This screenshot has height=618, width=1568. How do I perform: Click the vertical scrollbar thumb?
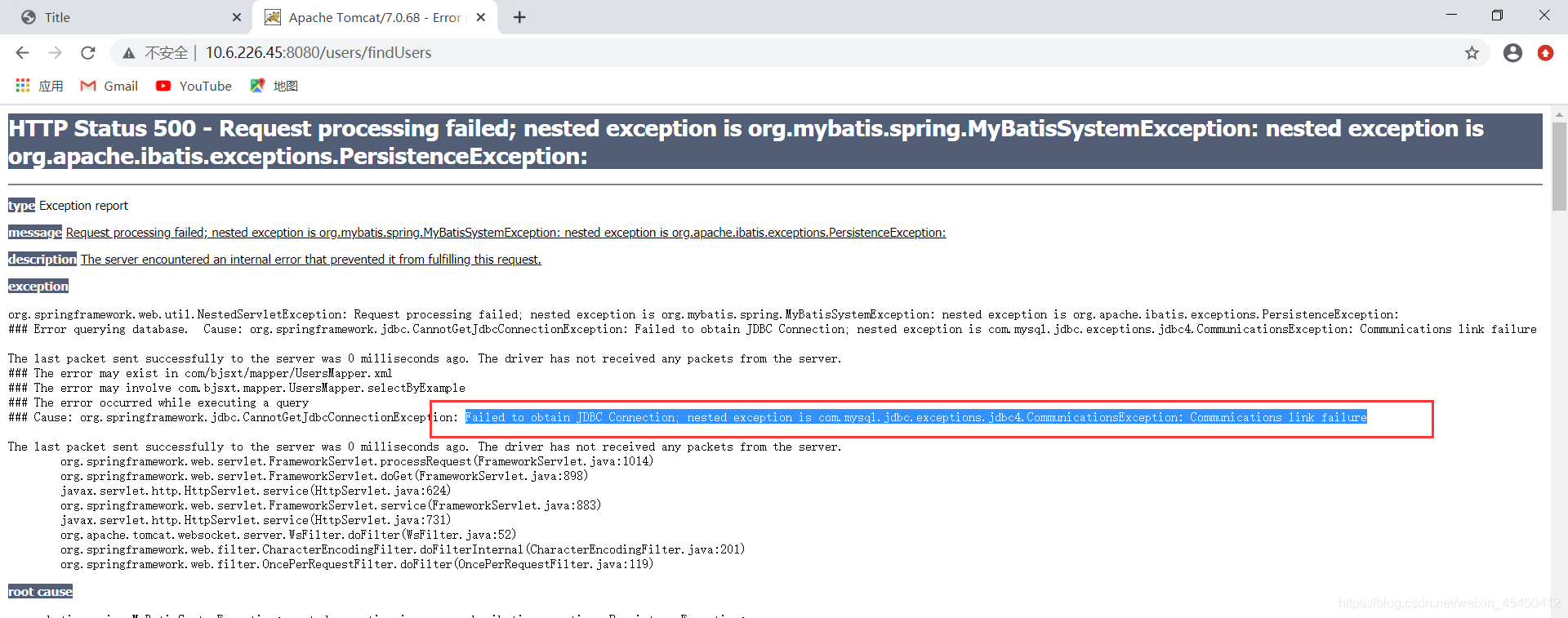point(1559,167)
